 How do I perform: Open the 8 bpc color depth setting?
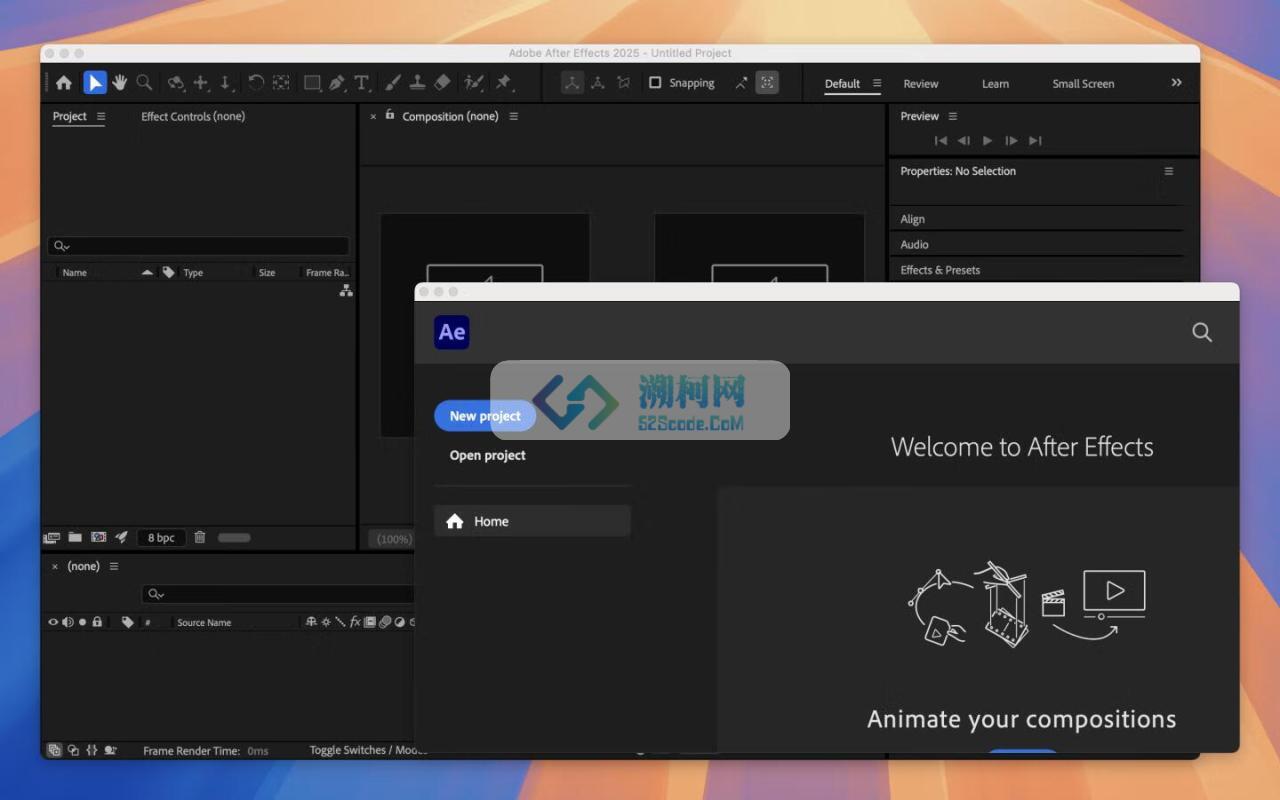161,538
